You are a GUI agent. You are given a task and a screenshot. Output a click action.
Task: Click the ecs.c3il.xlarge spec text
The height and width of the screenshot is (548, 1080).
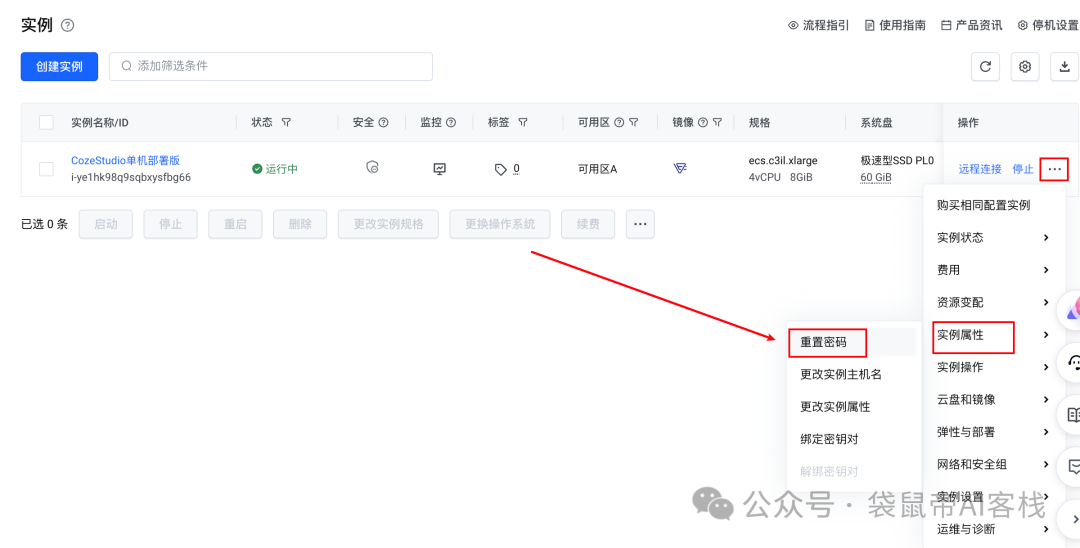tap(783, 160)
